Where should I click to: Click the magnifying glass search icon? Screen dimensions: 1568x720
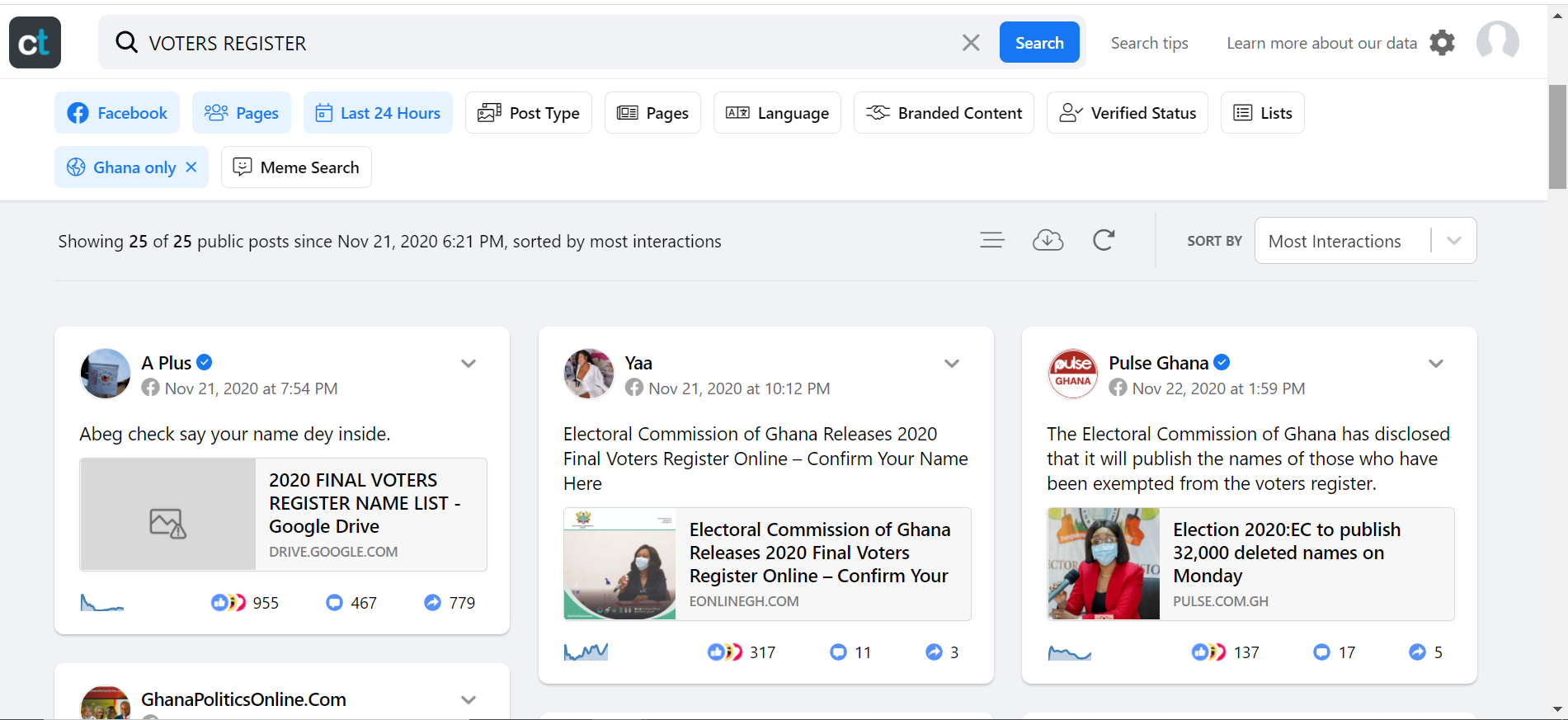pos(126,42)
